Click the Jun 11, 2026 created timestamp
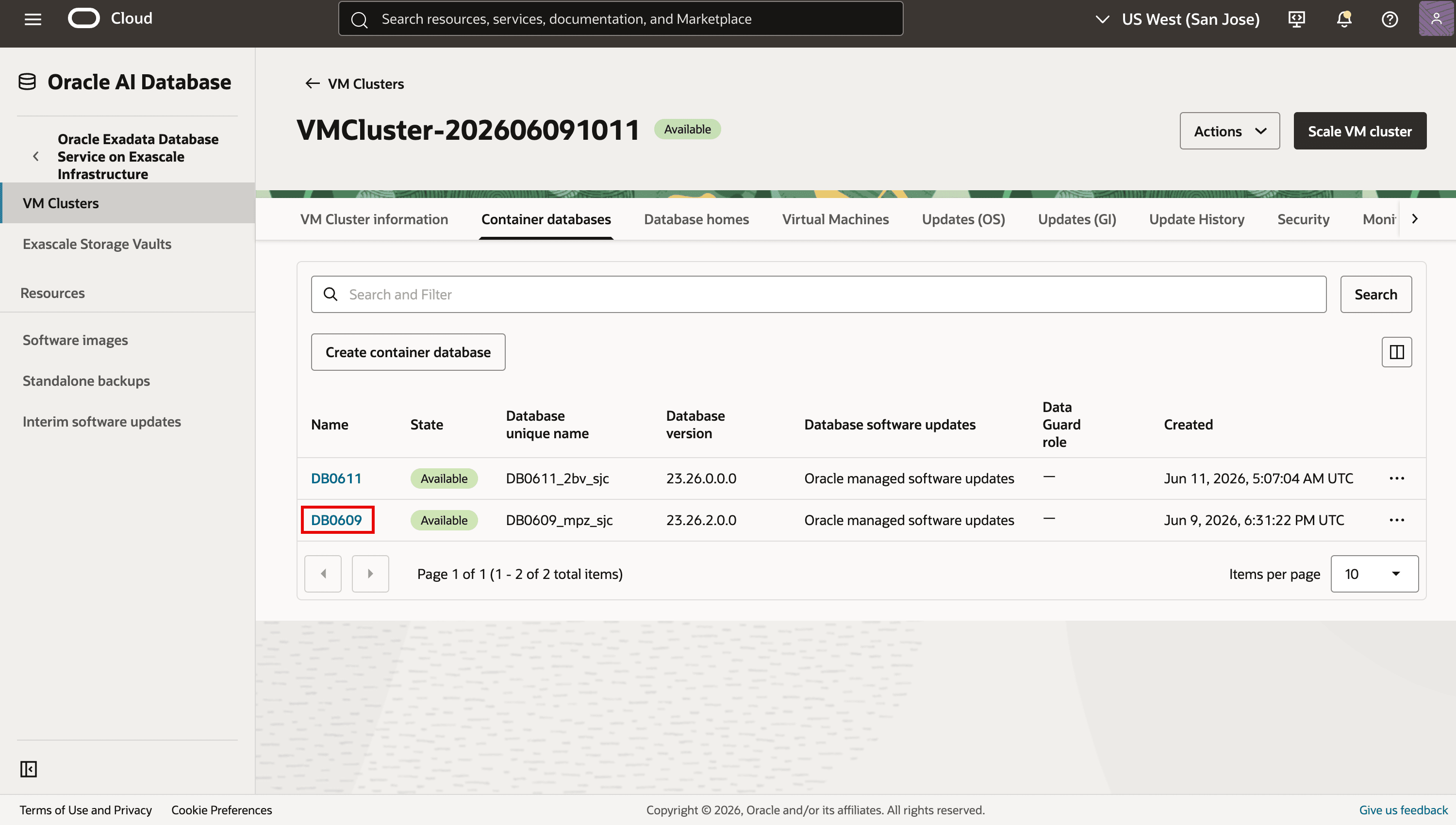The width and height of the screenshot is (1456, 825). (1258, 479)
